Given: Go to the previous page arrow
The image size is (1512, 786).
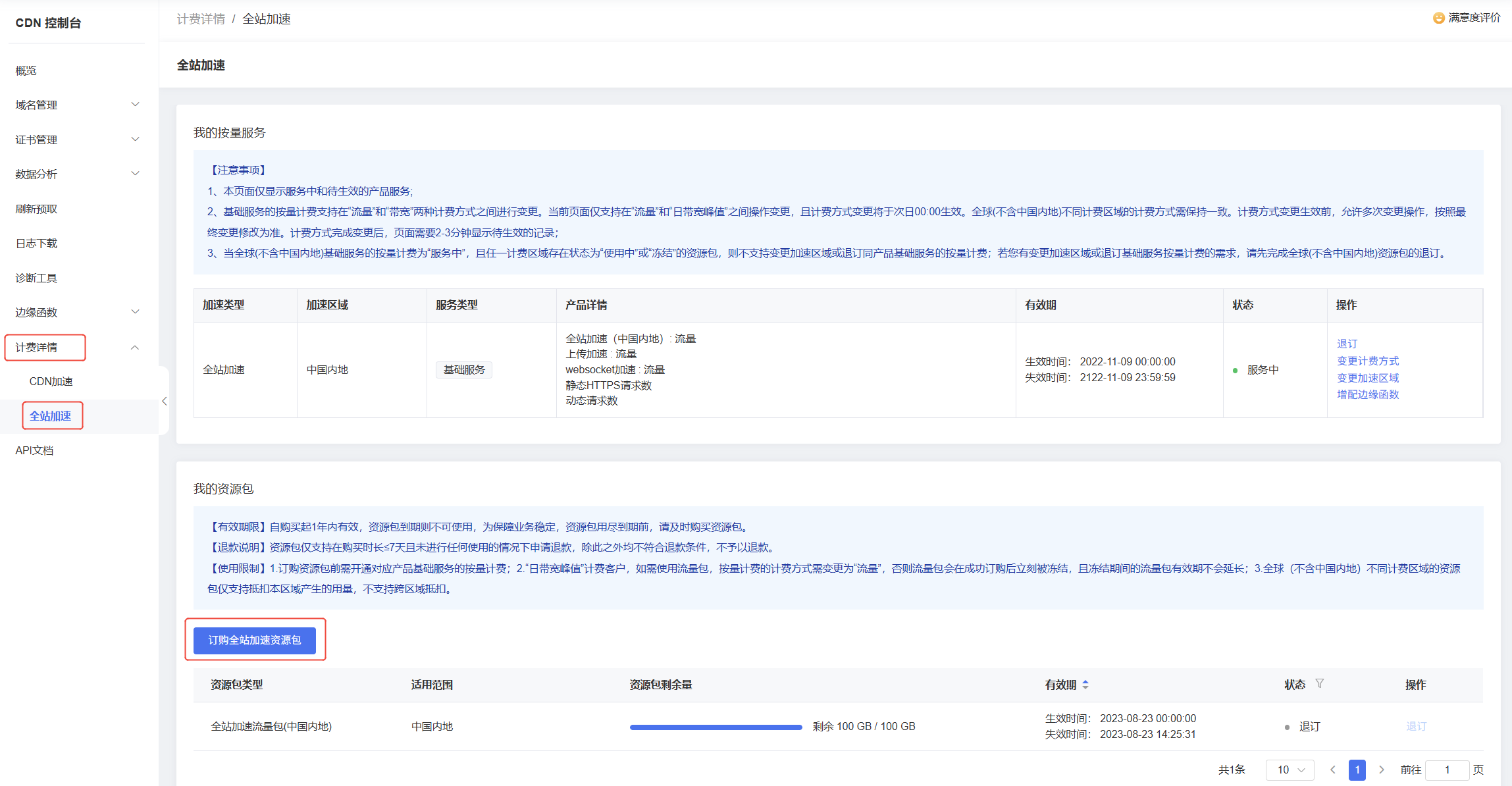Looking at the screenshot, I should click(x=1332, y=770).
